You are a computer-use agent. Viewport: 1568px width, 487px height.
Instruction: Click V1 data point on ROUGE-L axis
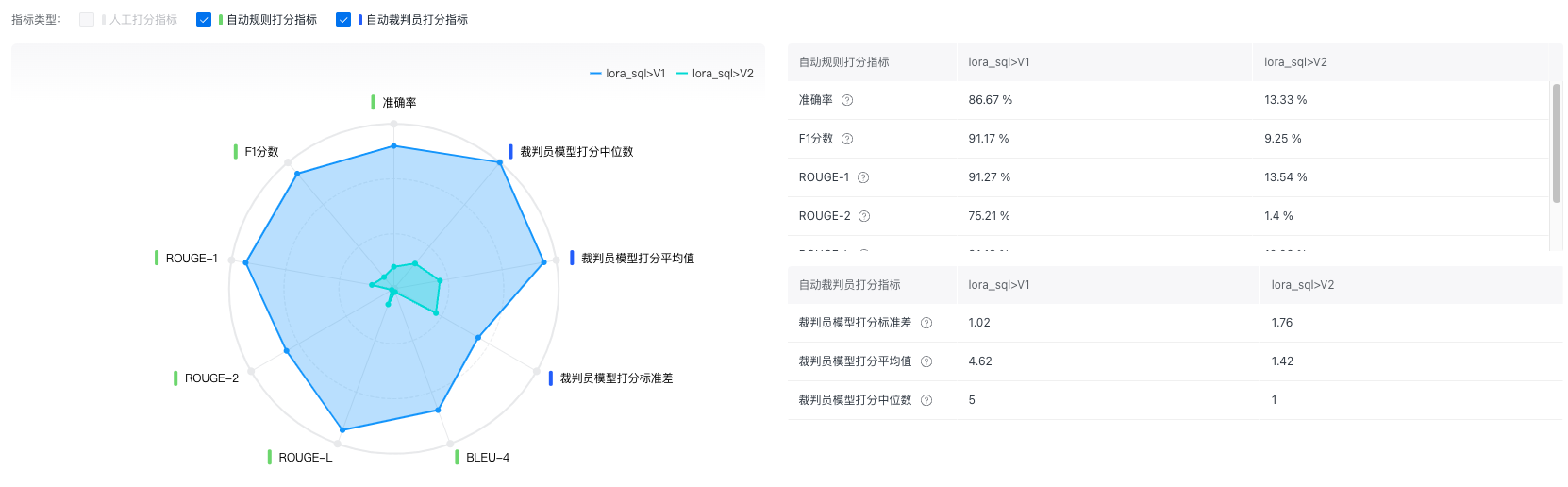click(x=342, y=430)
